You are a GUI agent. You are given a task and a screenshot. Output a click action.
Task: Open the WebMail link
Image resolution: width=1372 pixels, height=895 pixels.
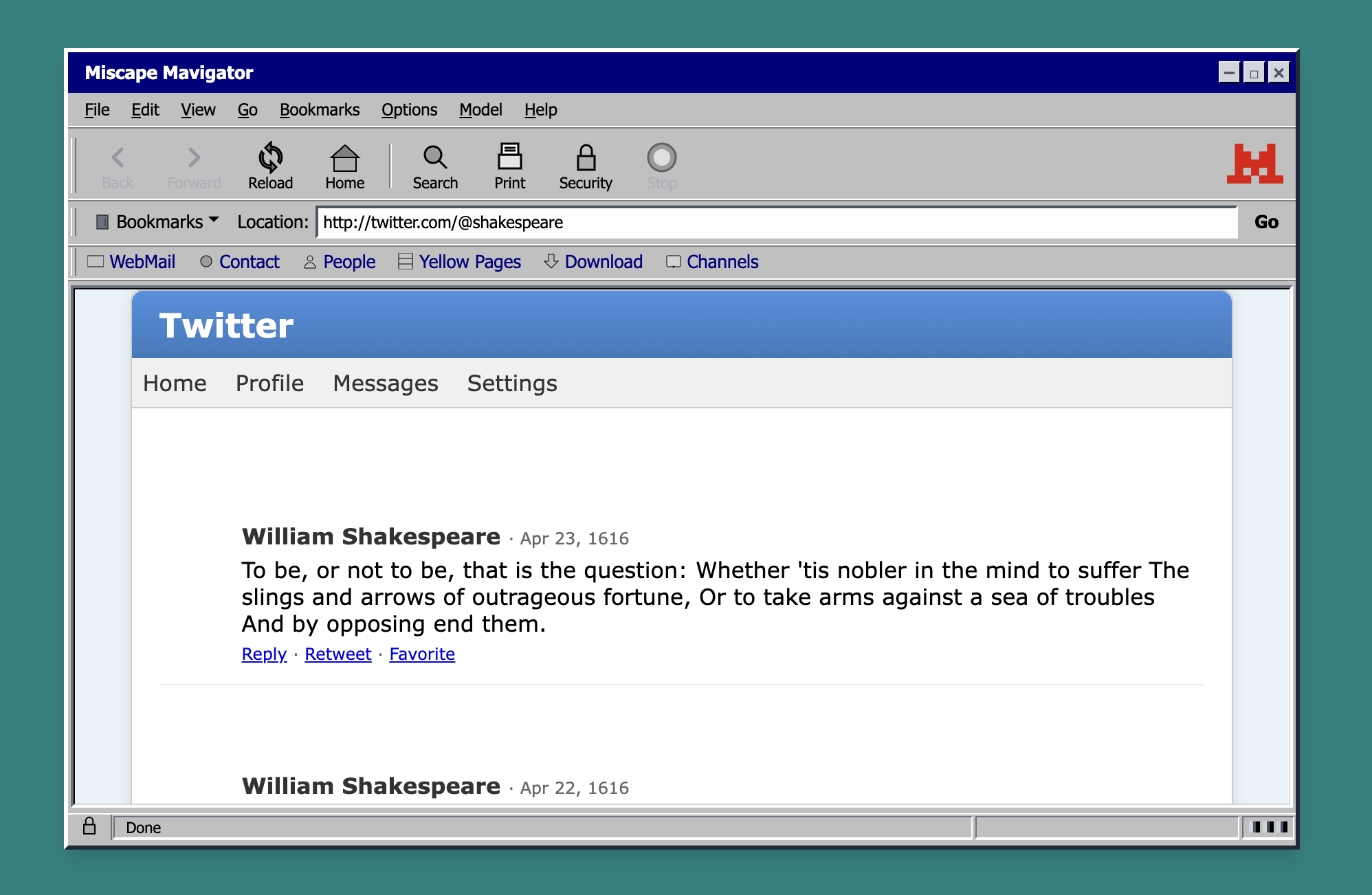pyautogui.click(x=142, y=262)
